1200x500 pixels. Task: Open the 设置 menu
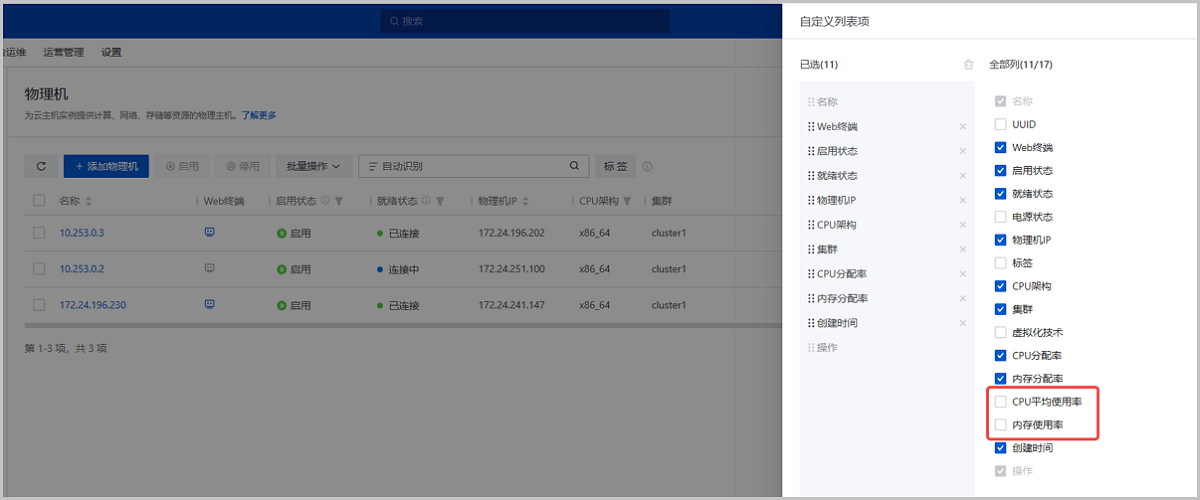(111, 53)
